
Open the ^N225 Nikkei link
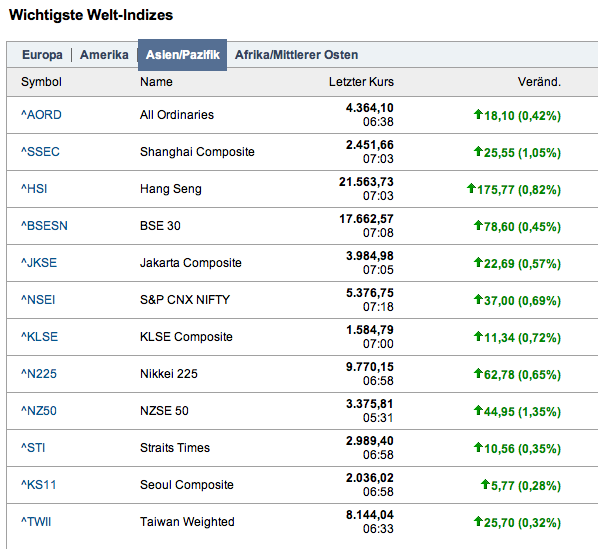click(39, 374)
